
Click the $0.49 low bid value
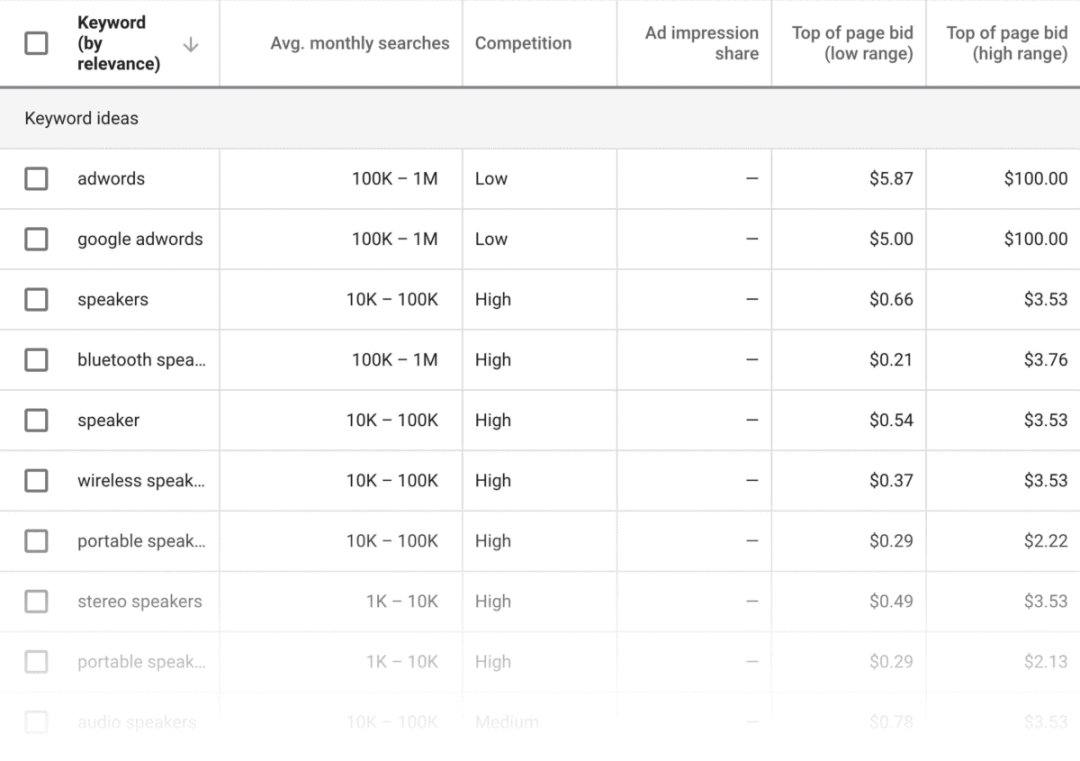pos(891,601)
